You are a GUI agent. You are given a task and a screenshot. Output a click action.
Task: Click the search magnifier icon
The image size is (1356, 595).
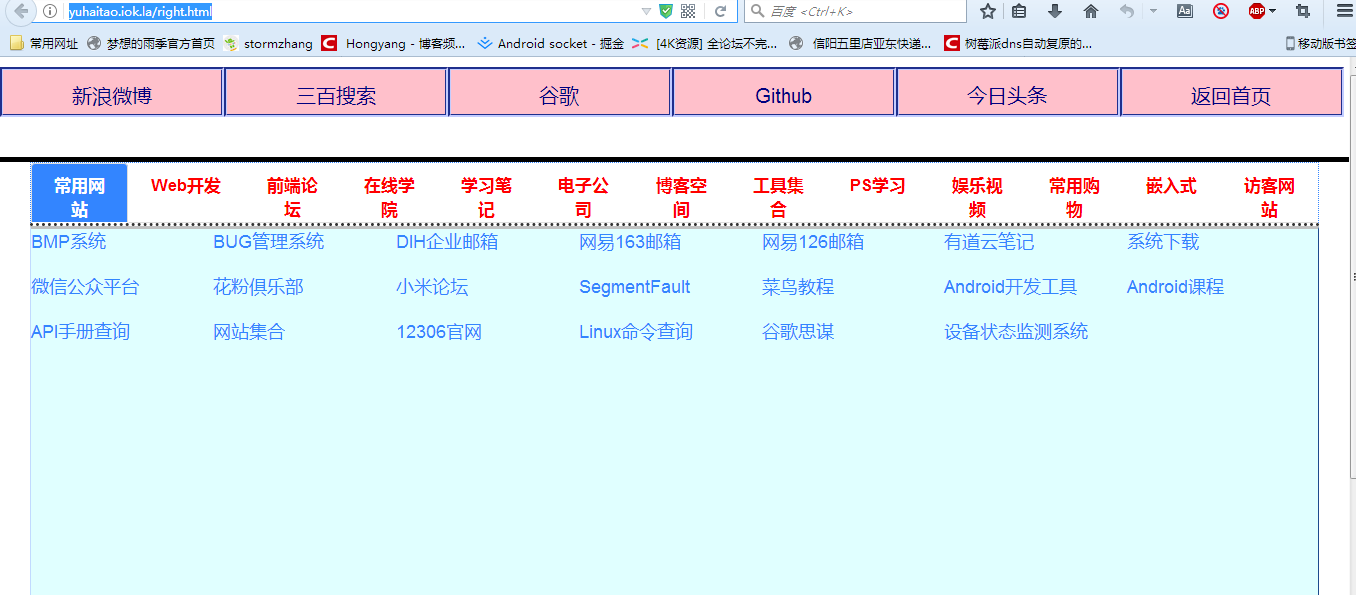(756, 11)
